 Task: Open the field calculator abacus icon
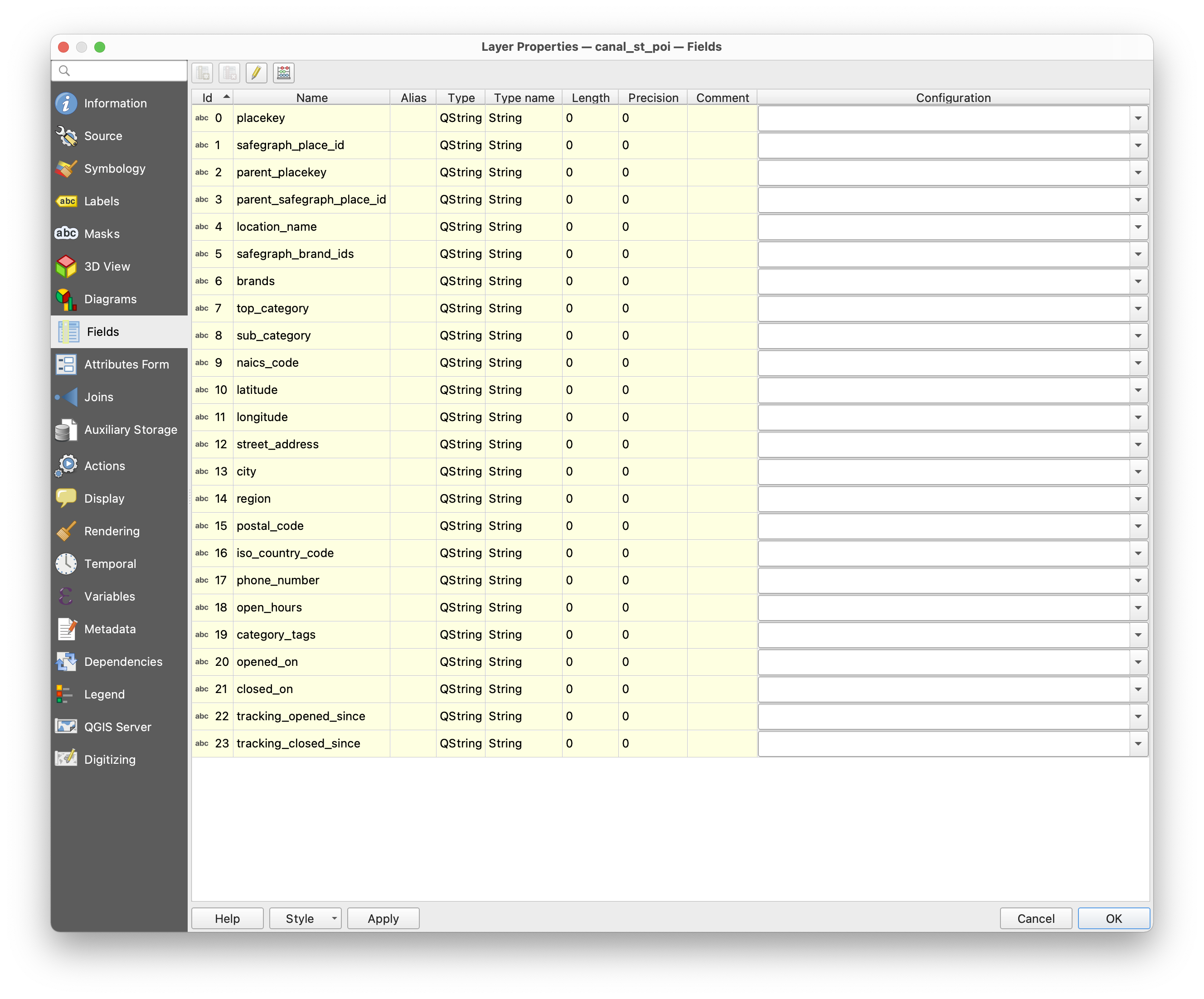[284, 73]
